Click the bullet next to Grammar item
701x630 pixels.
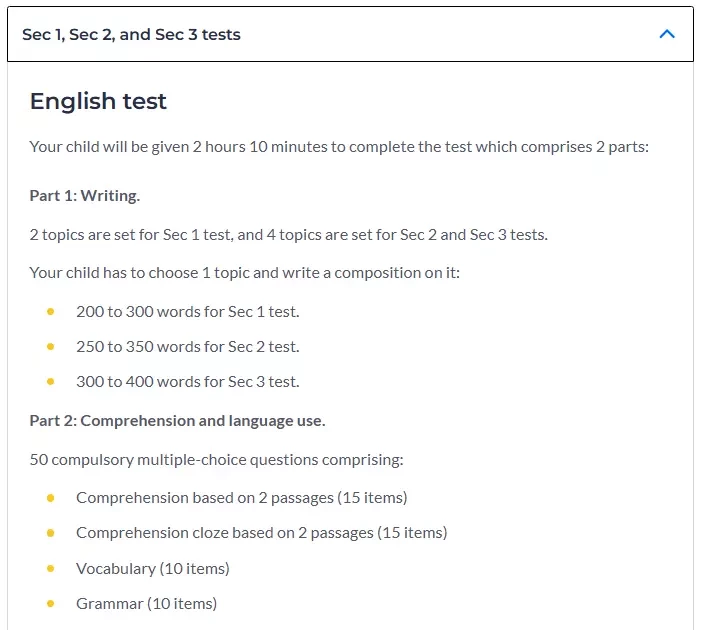pos(51,604)
